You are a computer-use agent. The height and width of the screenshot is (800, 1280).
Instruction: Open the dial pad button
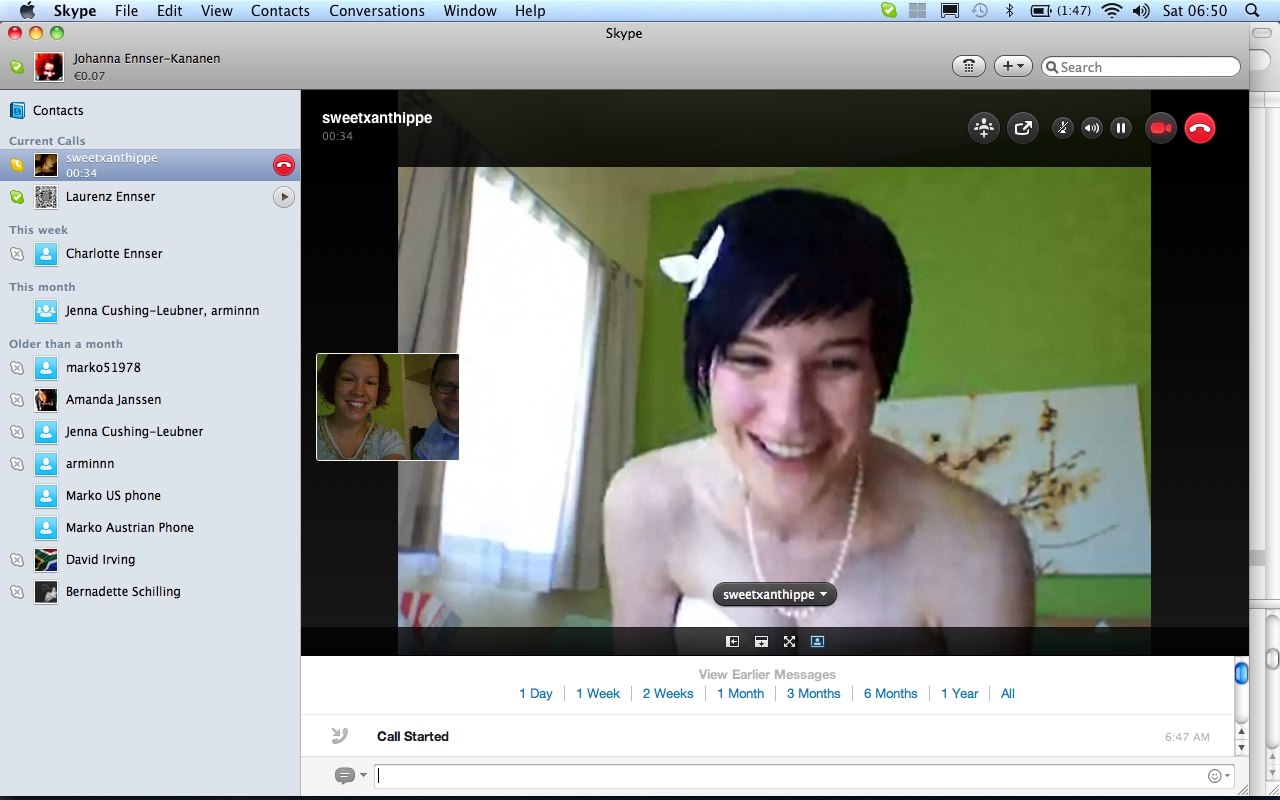click(x=968, y=66)
